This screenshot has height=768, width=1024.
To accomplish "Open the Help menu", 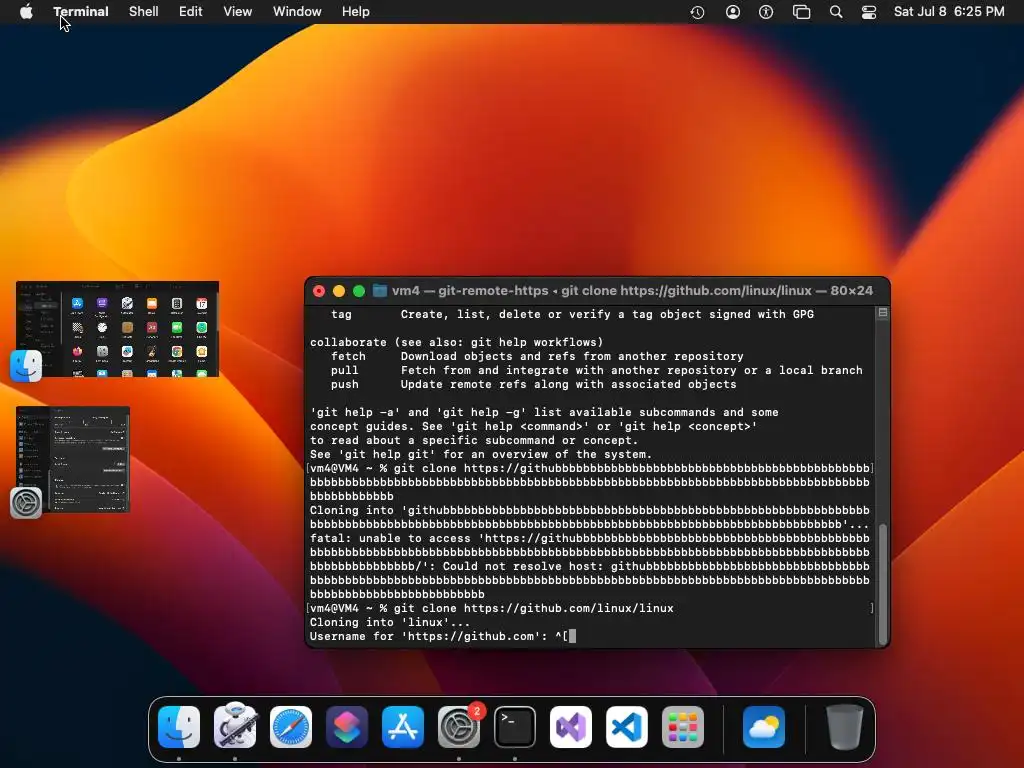I will 356,12.
